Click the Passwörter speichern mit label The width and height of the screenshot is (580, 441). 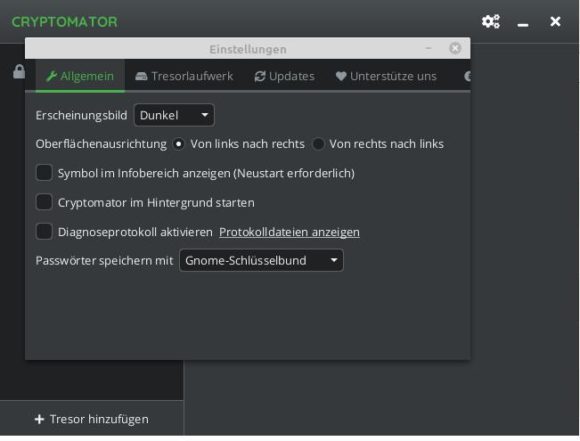coord(104,260)
